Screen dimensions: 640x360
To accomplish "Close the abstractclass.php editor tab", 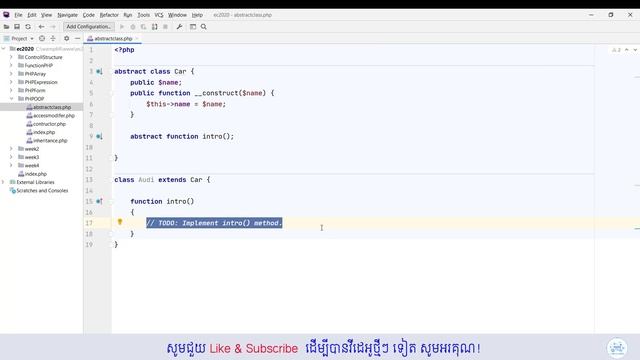I will pyautogui.click(x=137, y=38).
